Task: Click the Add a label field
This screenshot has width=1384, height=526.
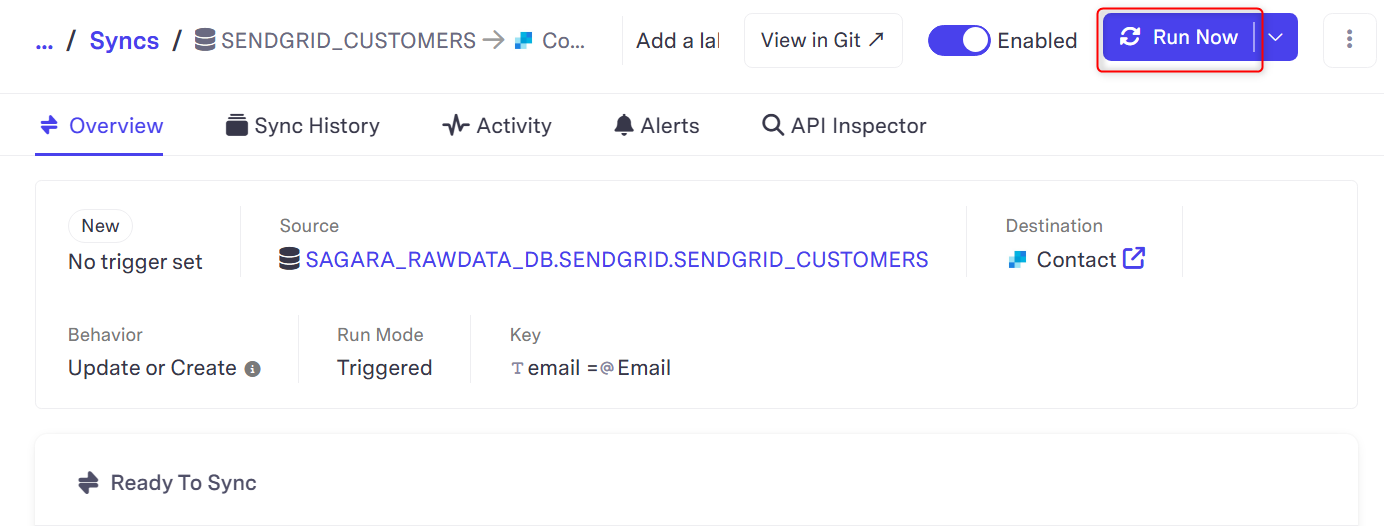Action: (678, 41)
